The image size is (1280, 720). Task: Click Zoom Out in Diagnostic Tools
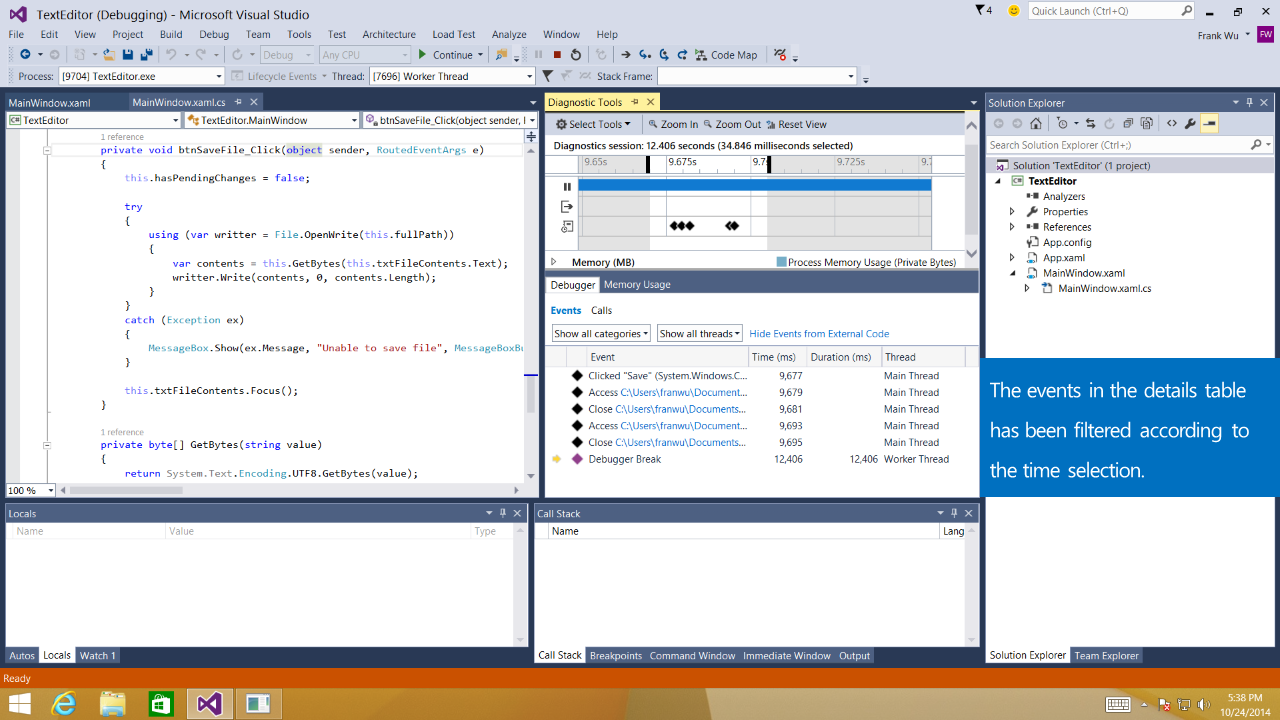732,124
